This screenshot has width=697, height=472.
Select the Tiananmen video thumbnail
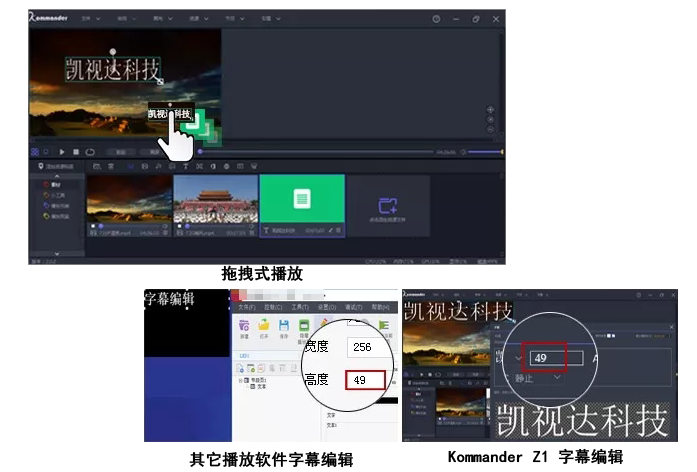click(x=216, y=199)
